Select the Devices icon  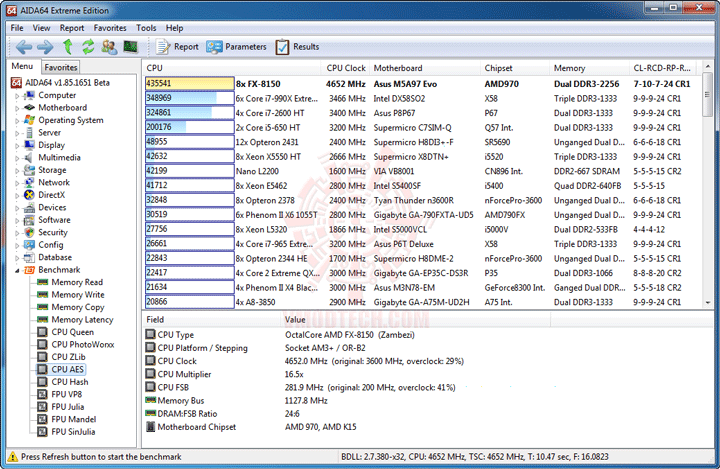tap(29, 207)
